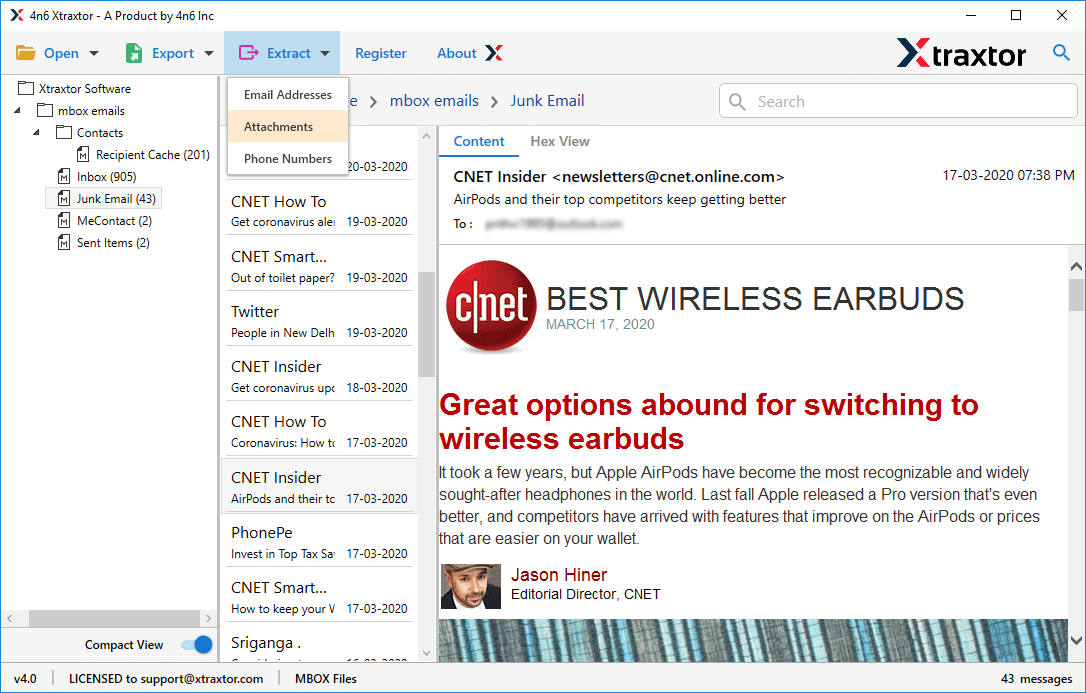Screen dimensions: 1086x693
Task: Type in the Search field
Action: click(x=850, y=101)
